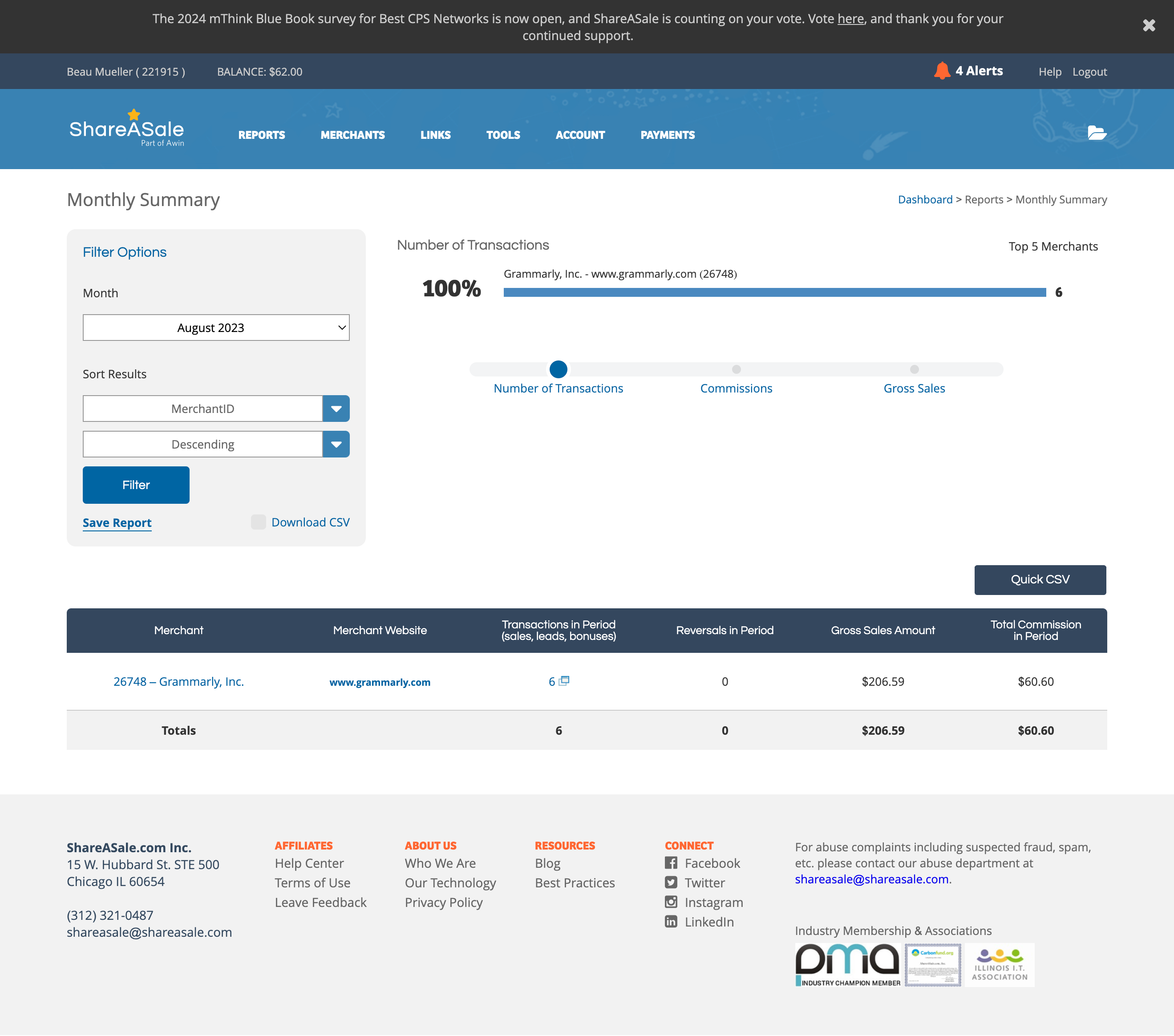Click the 4 Alerts link

[979, 71]
